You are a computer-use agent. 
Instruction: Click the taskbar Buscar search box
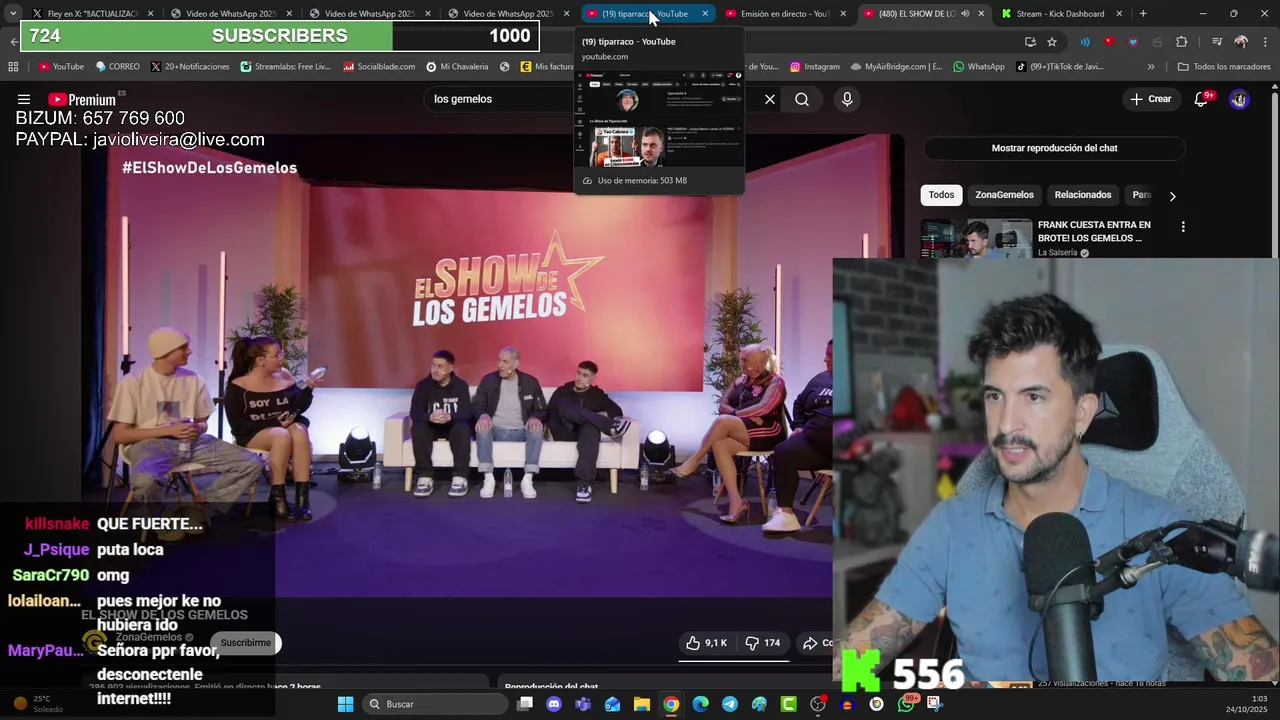pyautogui.click(x=434, y=704)
